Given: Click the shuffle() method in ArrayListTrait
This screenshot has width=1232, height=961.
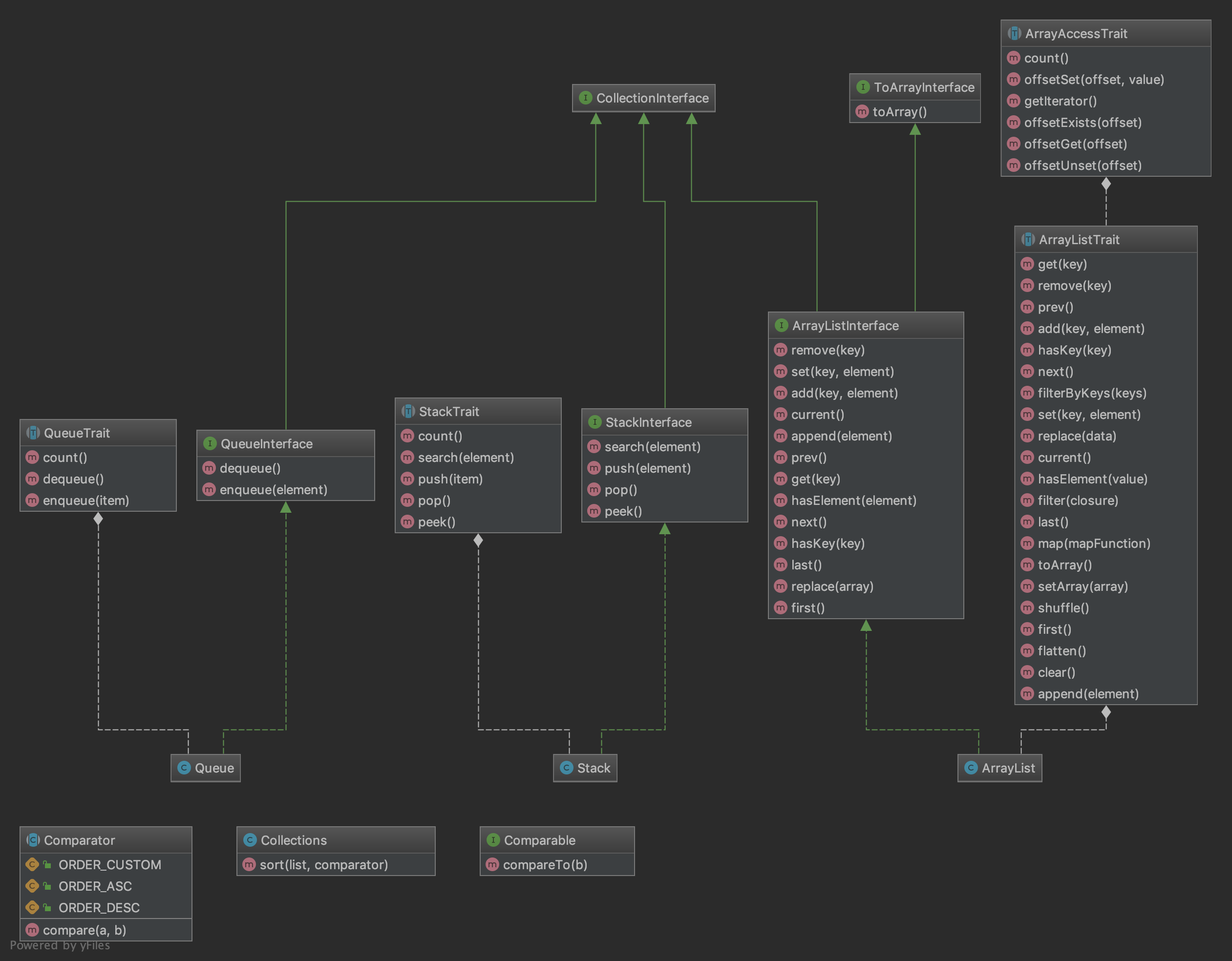Looking at the screenshot, I should (1063, 607).
